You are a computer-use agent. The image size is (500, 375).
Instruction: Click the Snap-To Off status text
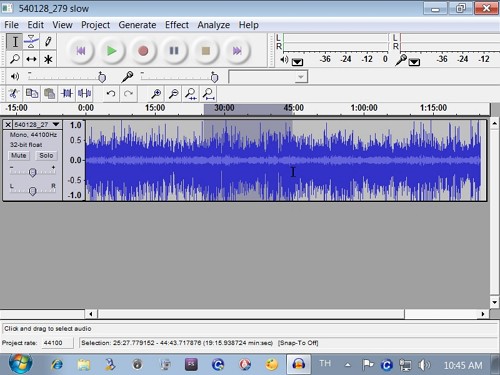point(298,343)
